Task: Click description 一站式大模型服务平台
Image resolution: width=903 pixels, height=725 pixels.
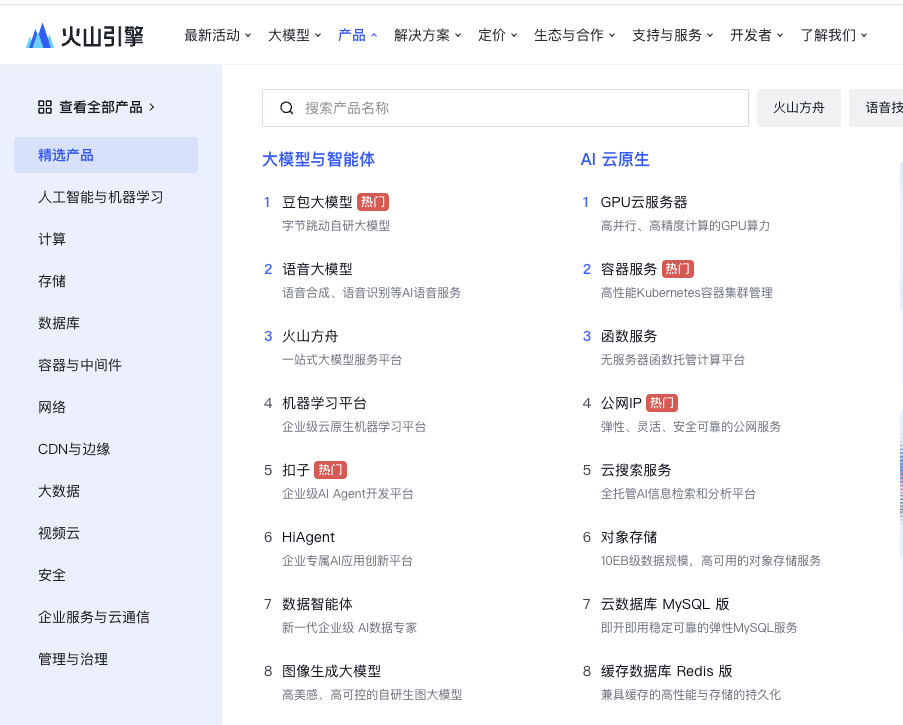Action: pyautogui.click(x=342, y=360)
